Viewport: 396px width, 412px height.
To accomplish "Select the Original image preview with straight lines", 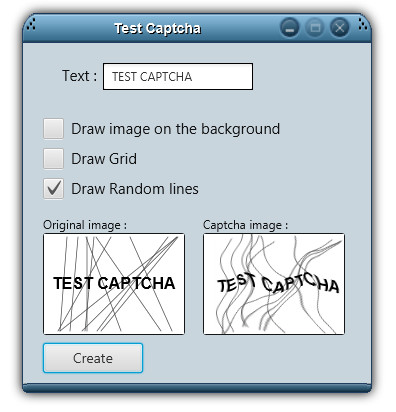I will pos(114,284).
